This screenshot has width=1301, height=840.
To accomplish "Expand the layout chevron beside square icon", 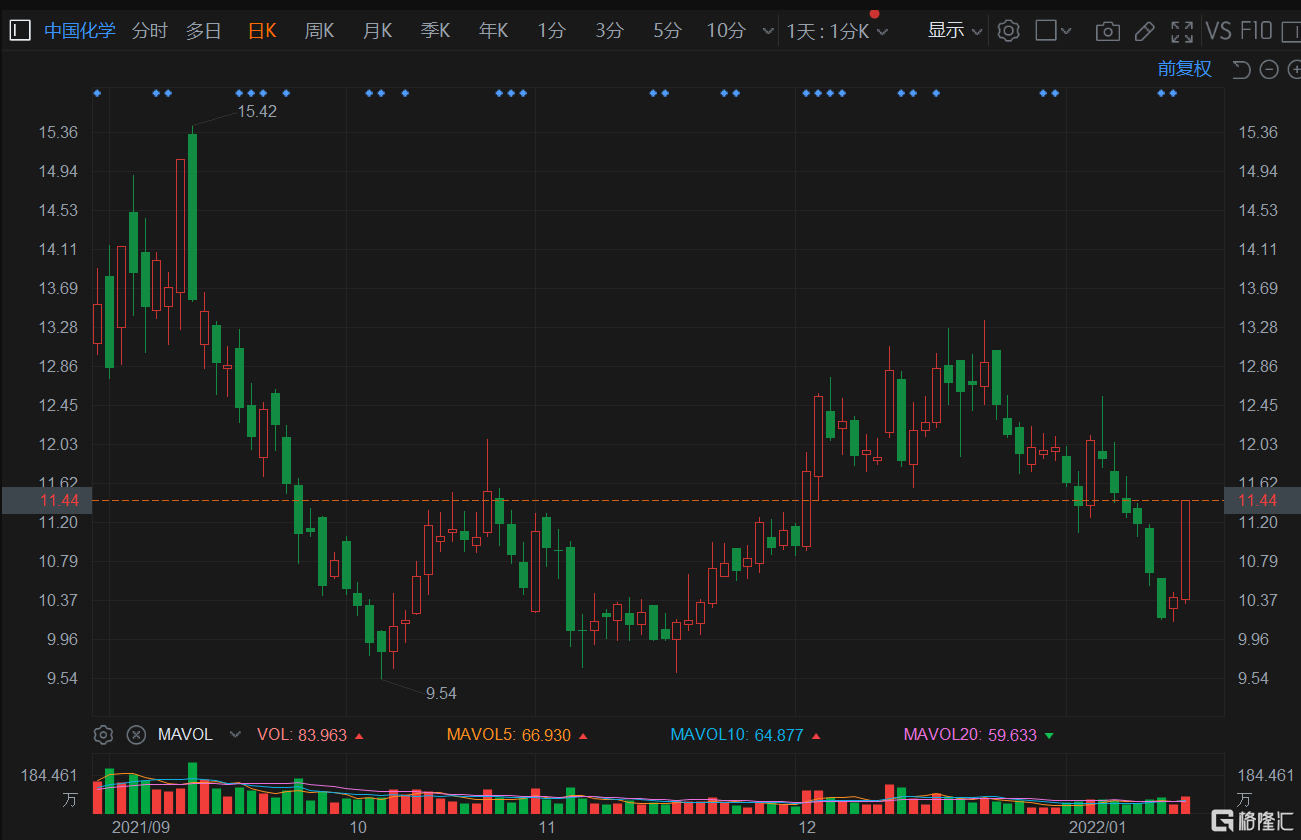I will (x=1066, y=31).
